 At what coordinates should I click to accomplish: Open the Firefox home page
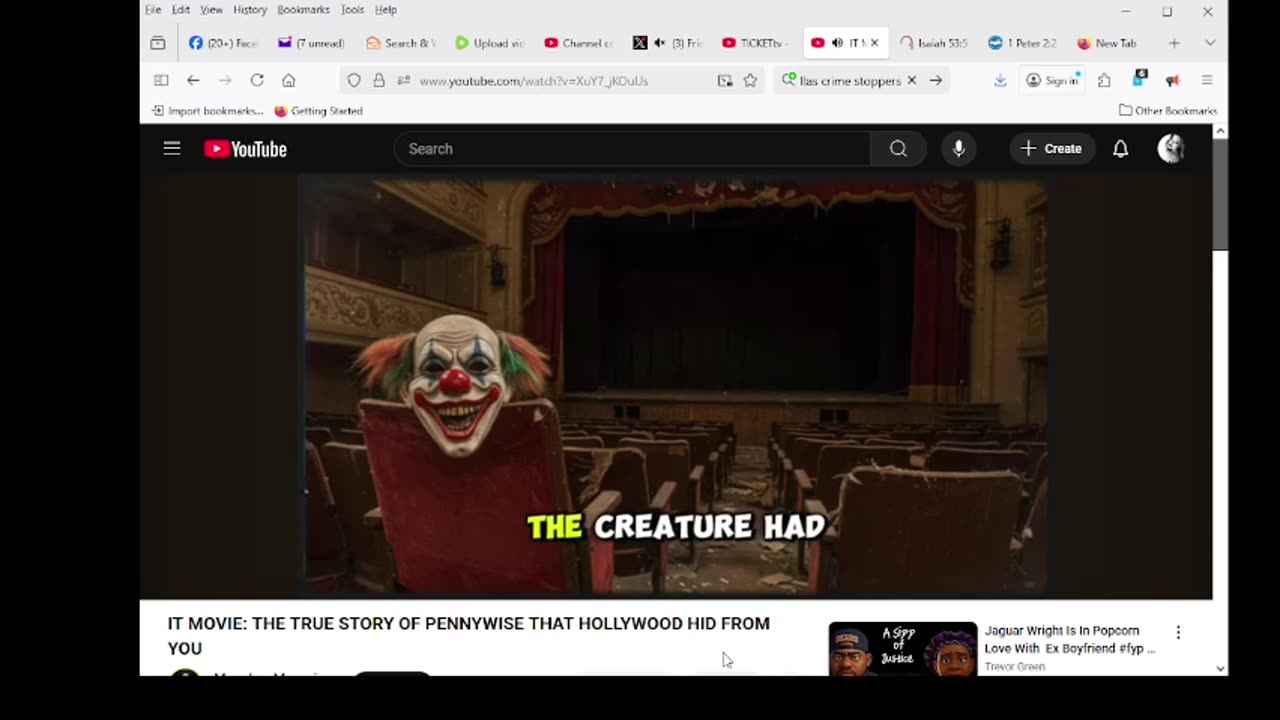coord(289,80)
